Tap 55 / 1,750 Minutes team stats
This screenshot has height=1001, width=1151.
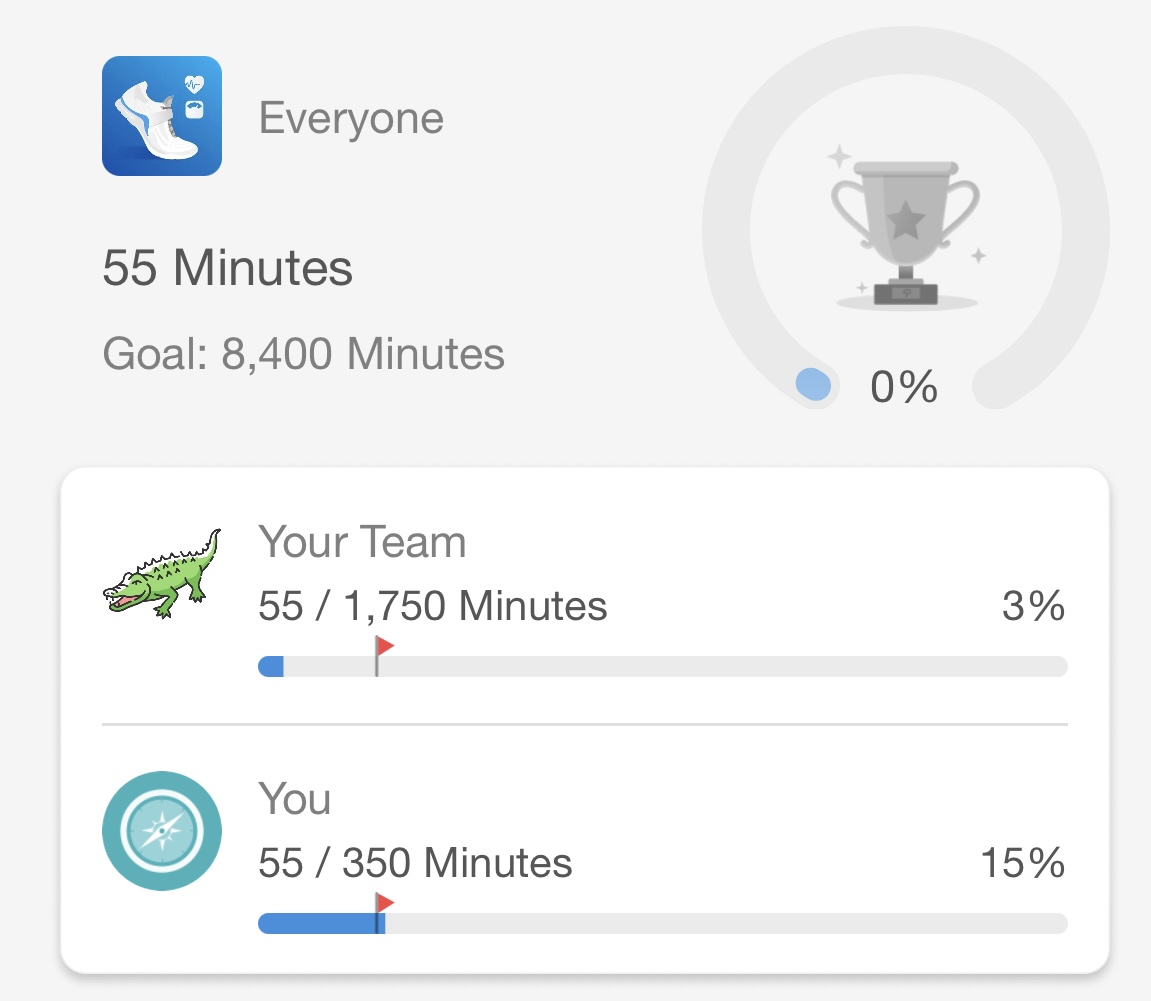click(432, 606)
